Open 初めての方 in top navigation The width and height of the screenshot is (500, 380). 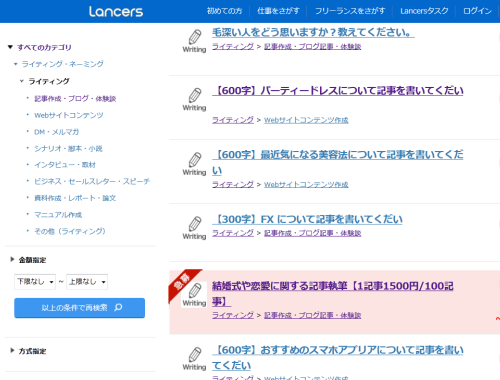point(224,11)
